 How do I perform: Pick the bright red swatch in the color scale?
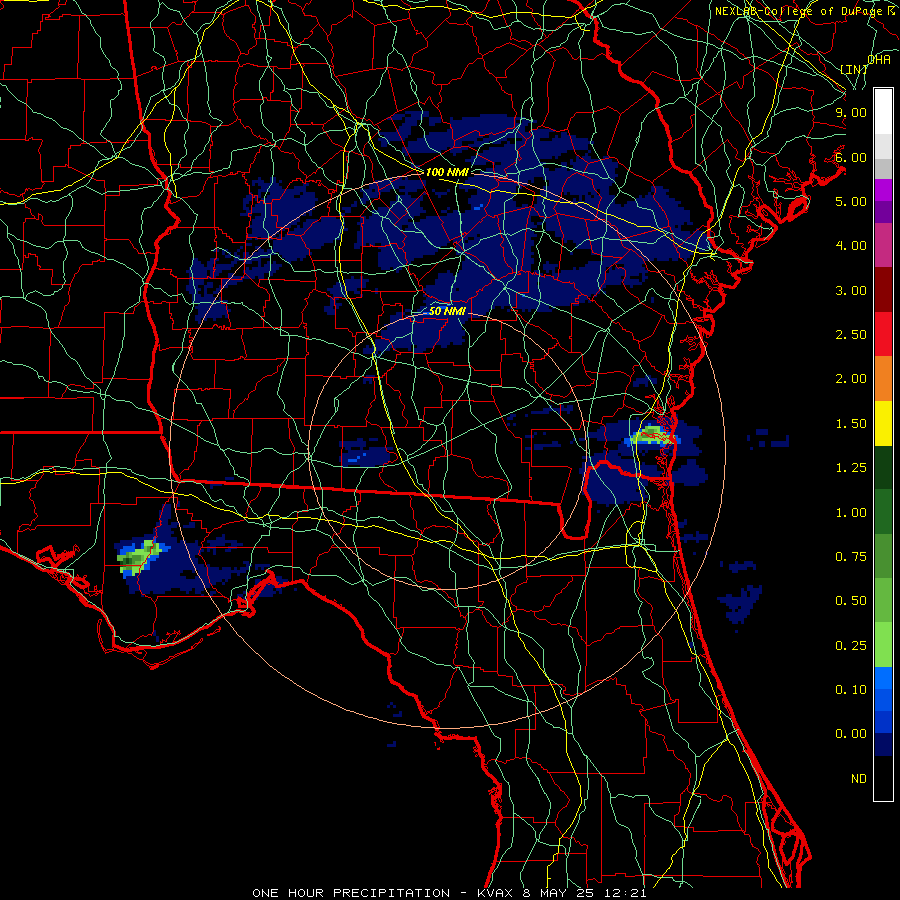(x=883, y=334)
